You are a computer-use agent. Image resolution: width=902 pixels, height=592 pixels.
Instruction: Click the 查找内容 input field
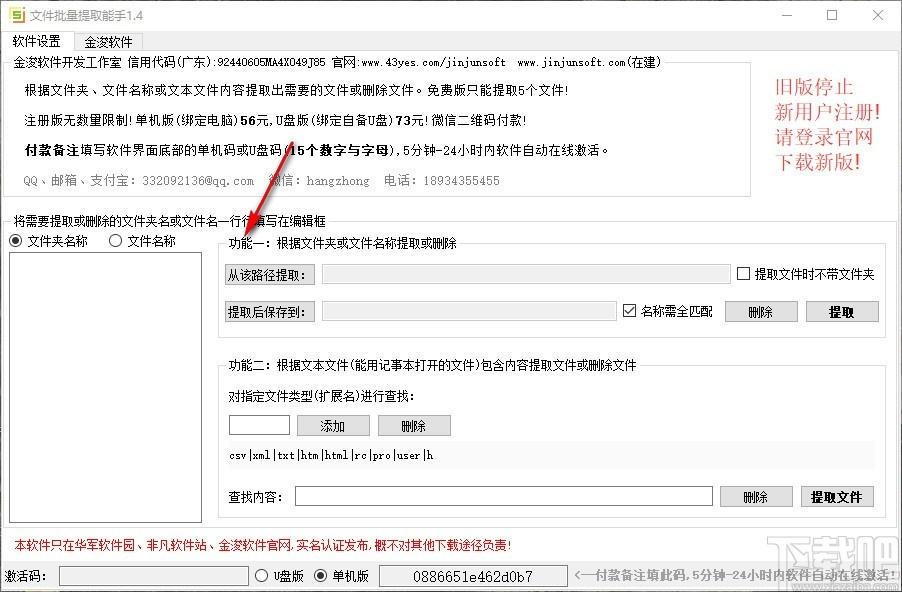(x=504, y=496)
